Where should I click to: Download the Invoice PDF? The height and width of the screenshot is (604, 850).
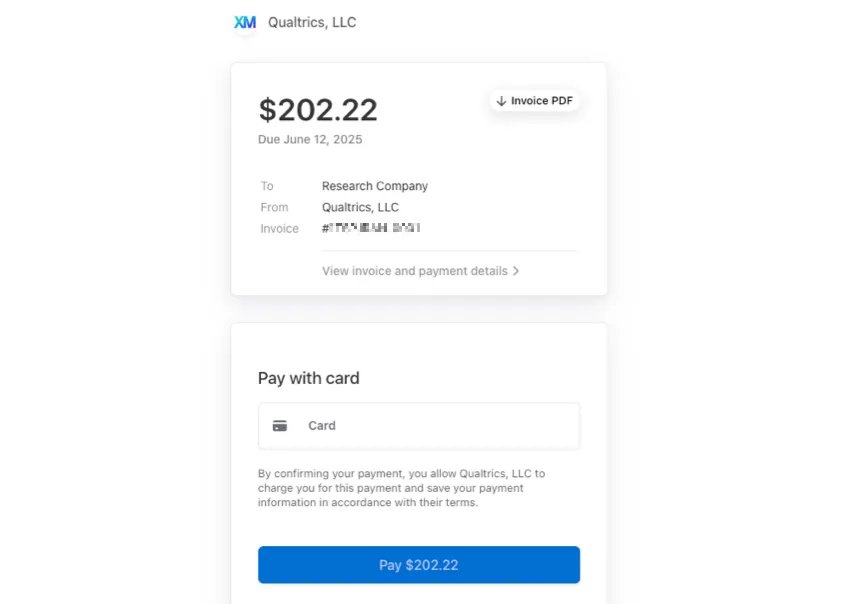[534, 100]
